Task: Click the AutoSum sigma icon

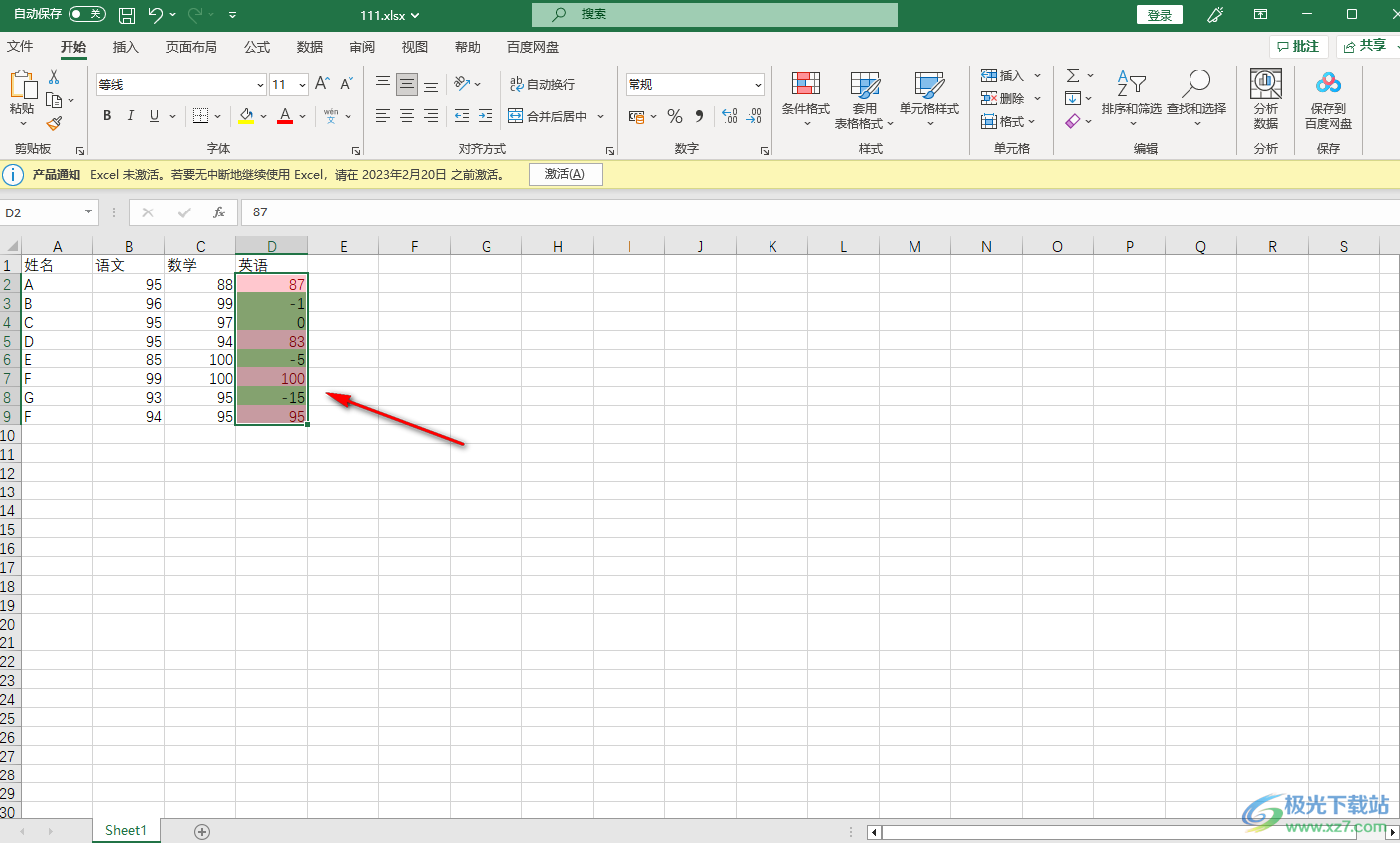Action: [1073, 75]
